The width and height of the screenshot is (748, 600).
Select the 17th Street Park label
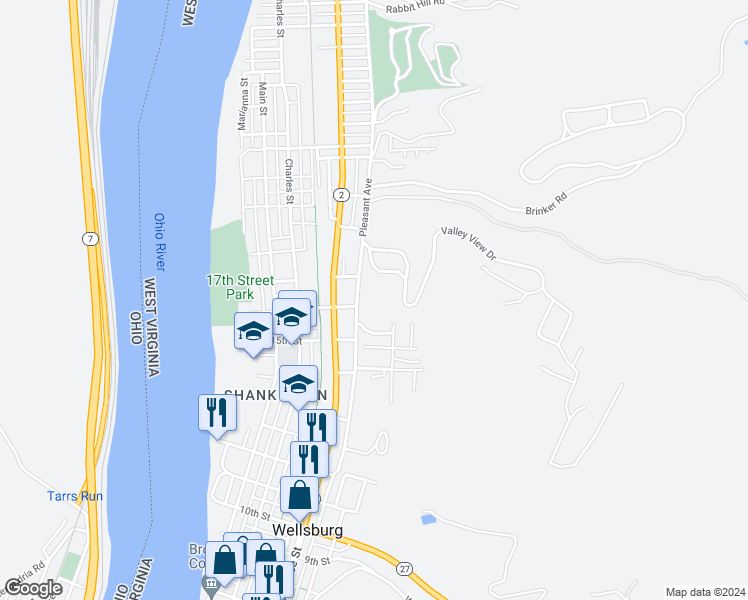(240, 287)
